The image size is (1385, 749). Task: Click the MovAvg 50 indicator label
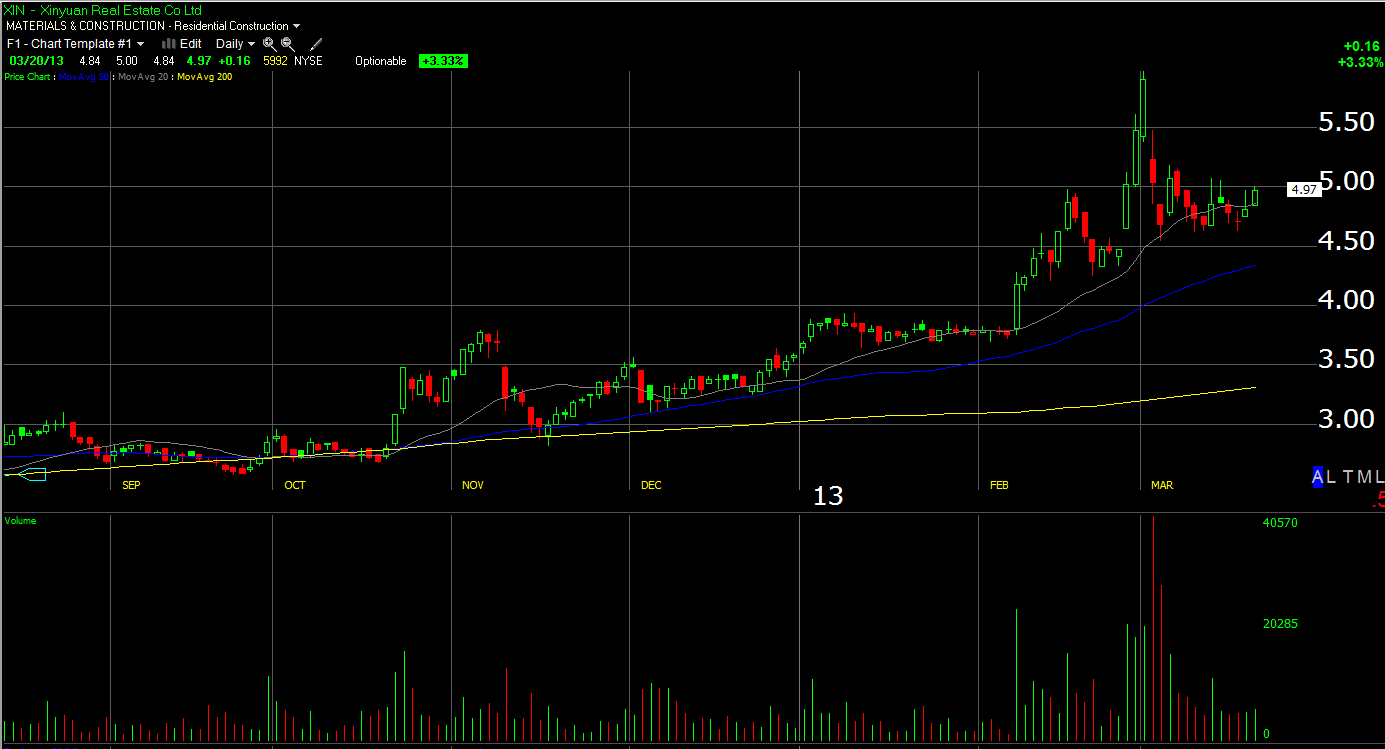pos(83,76)
